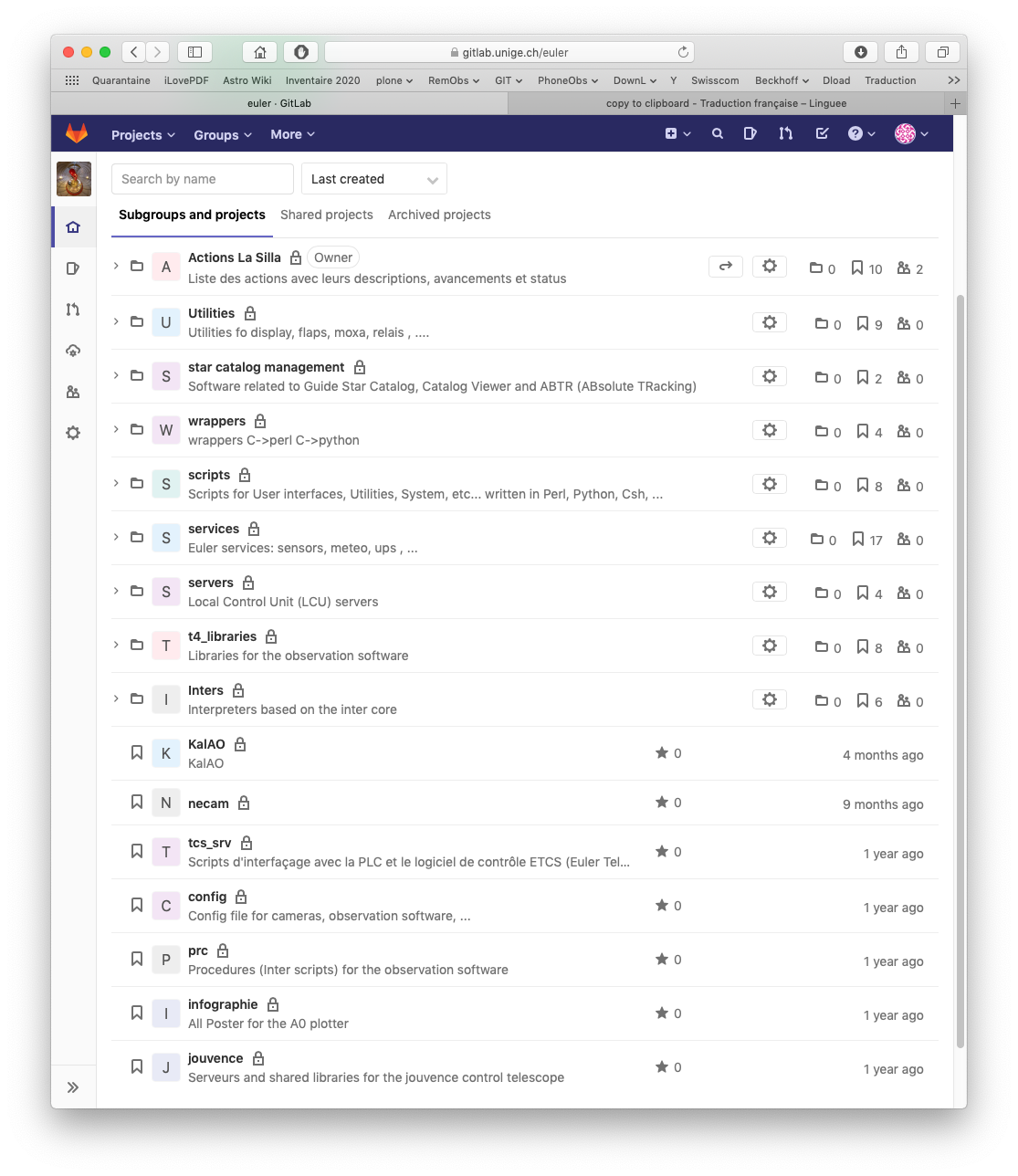Click the GitLab fox logo
This screenshot has height=1176, width=1018.
[x=77, y=134]
